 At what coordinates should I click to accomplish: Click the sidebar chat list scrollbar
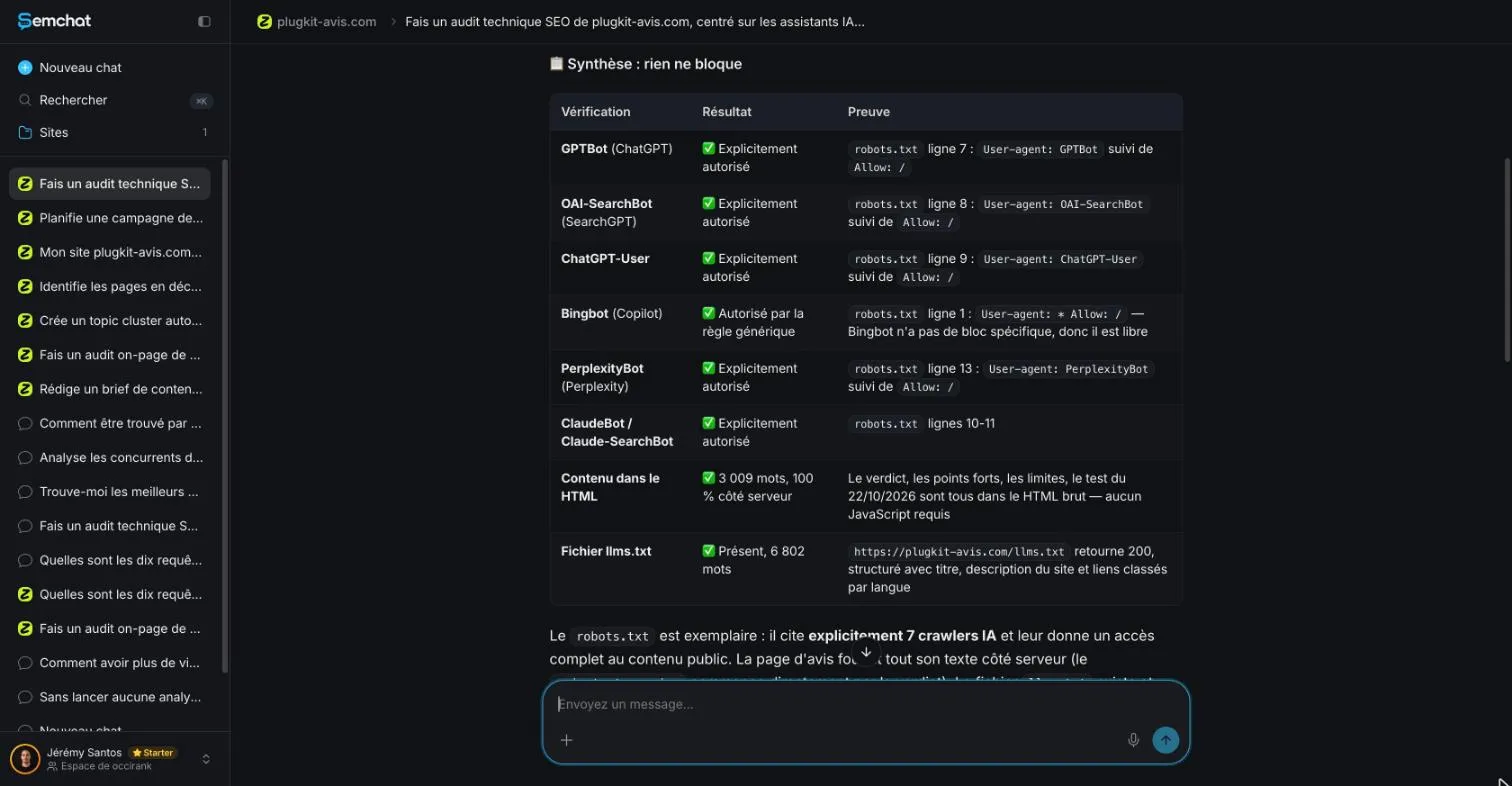click(x=225, y=415)
